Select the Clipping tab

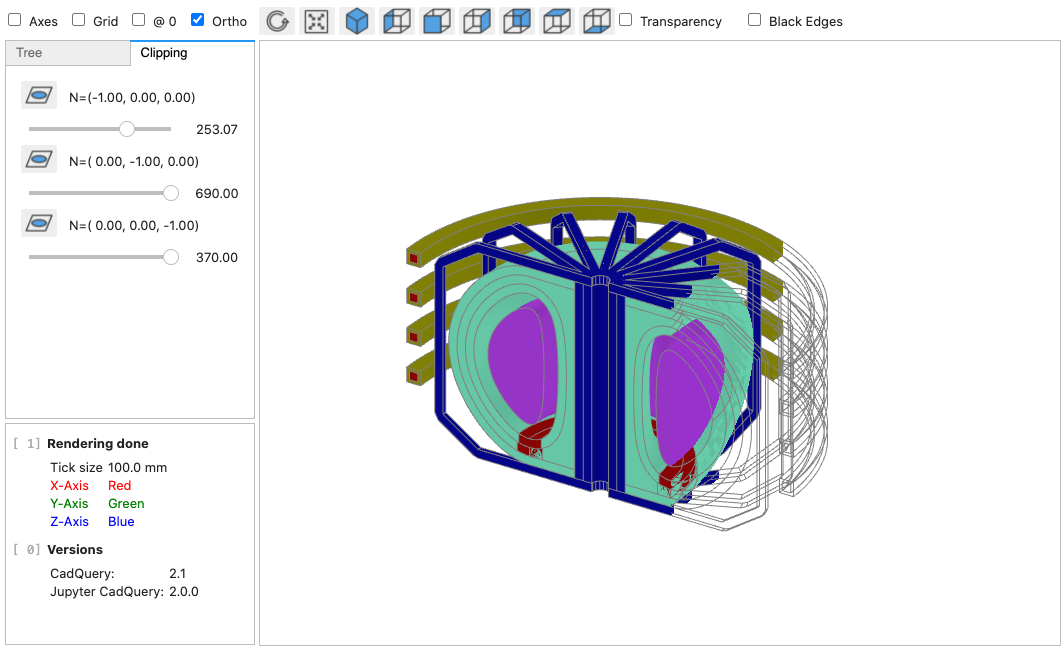point(192,53)
